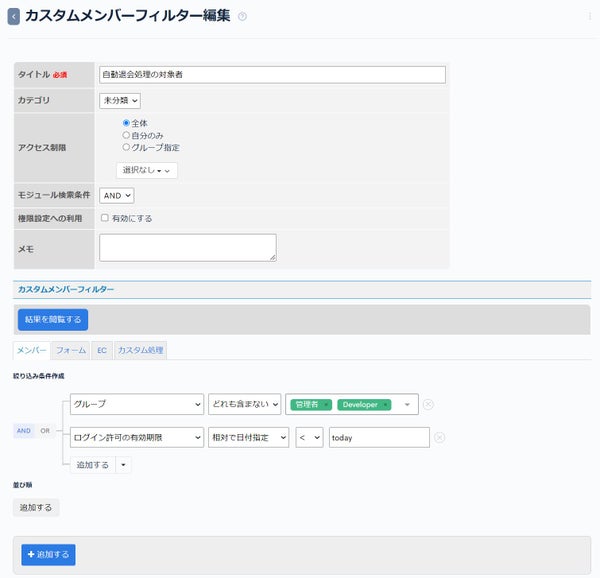Click the blue ＋追加する button
The height and width of the screenshot is (578, 600).
[x=48, y=554]
